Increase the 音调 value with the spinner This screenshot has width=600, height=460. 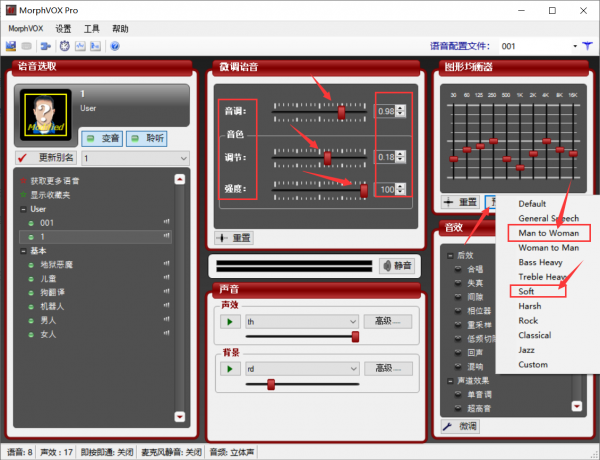pos(401,108)
